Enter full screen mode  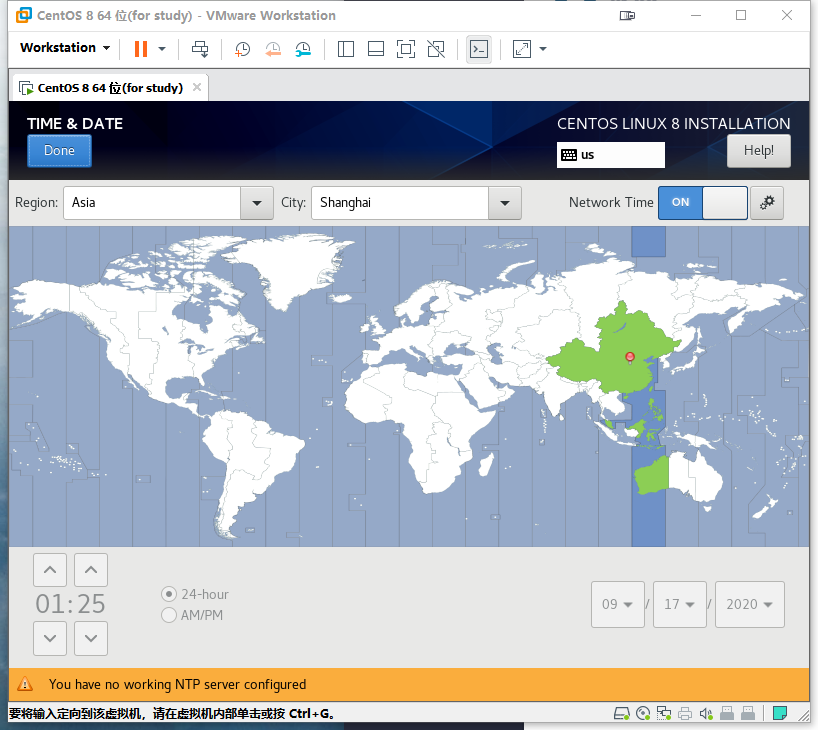click(x=406, y=49)
